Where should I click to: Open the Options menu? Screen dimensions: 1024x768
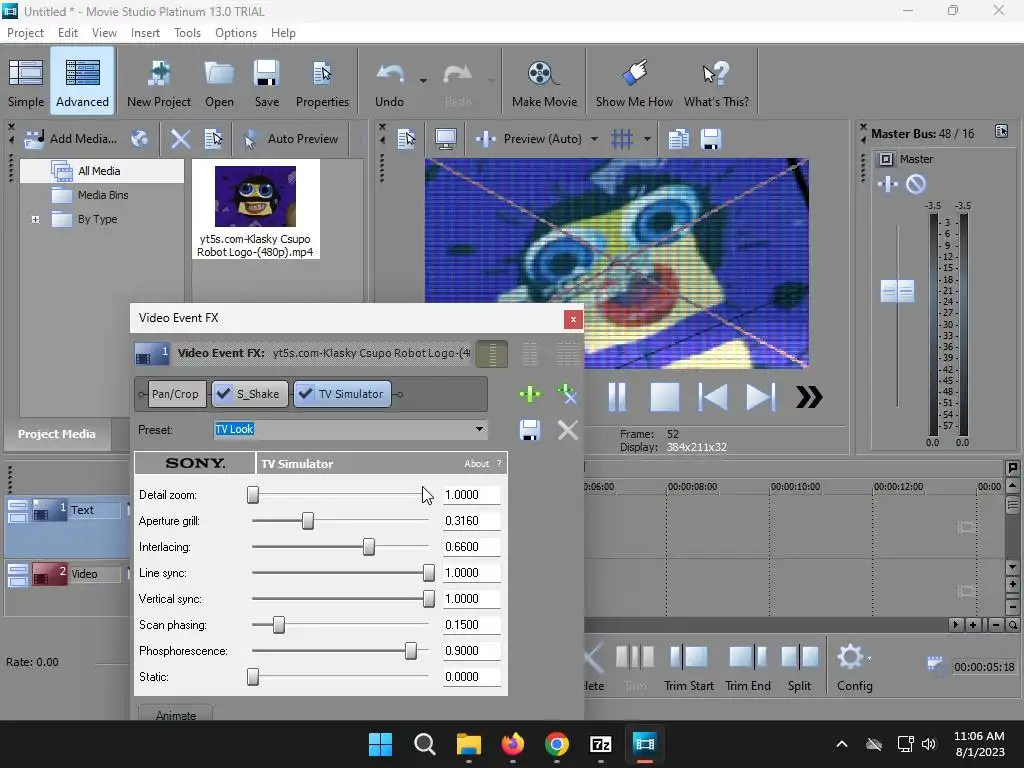tap(236, 33)
